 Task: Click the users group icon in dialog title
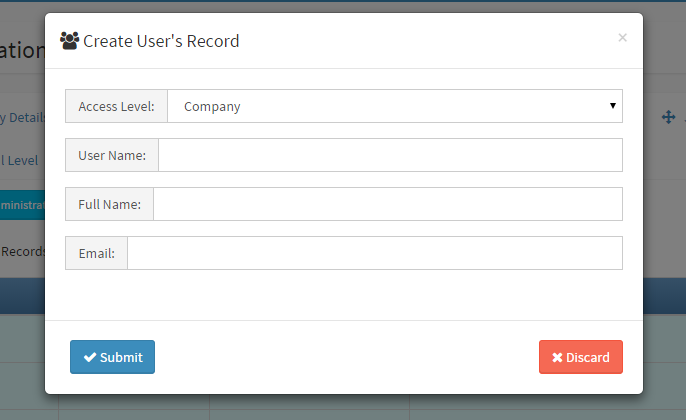coord(69,41)
